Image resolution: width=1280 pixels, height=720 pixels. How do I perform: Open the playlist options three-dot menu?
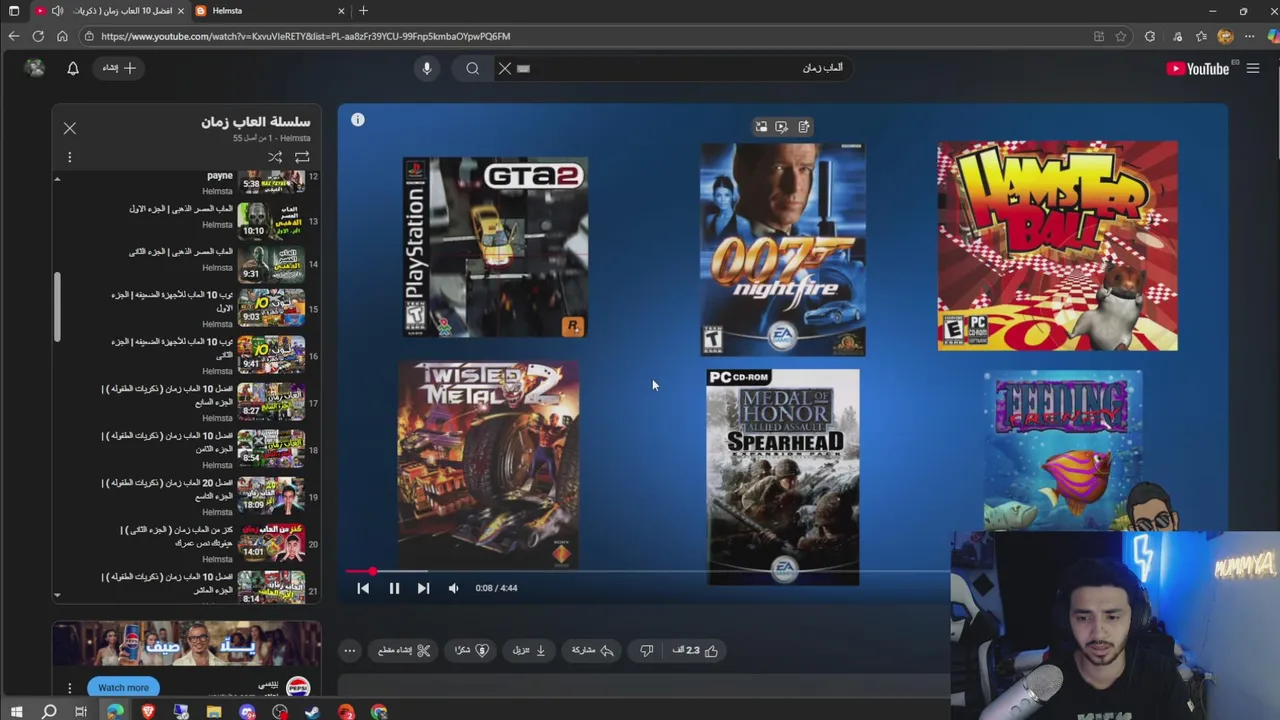coord(70,157)
